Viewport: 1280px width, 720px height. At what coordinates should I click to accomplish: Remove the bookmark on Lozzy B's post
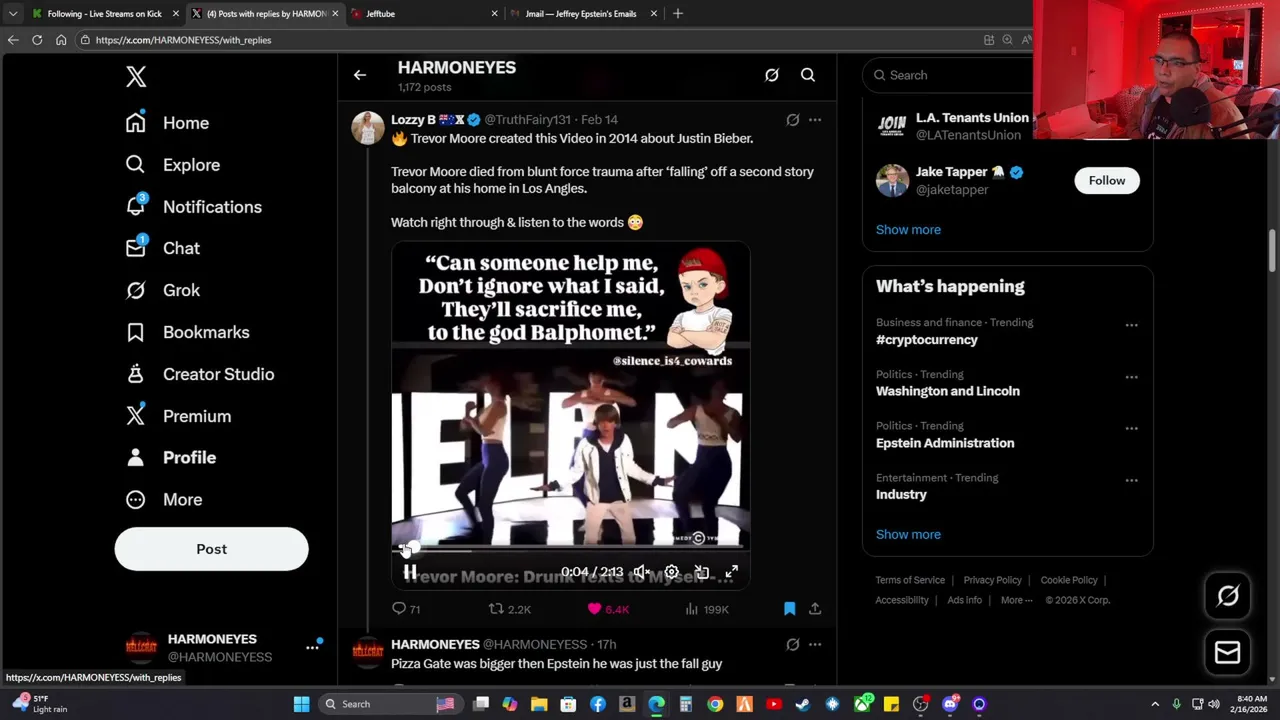(789, 608)
